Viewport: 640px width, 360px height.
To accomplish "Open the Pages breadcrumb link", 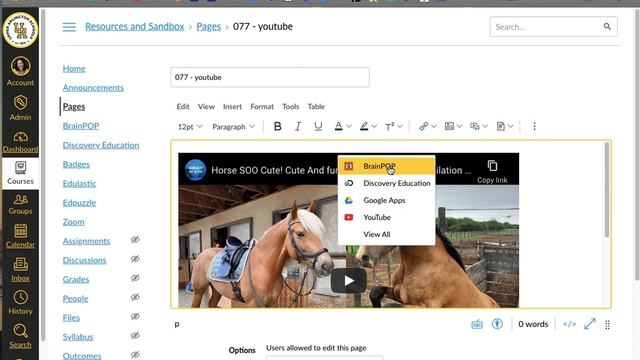I will click(209, 27).
